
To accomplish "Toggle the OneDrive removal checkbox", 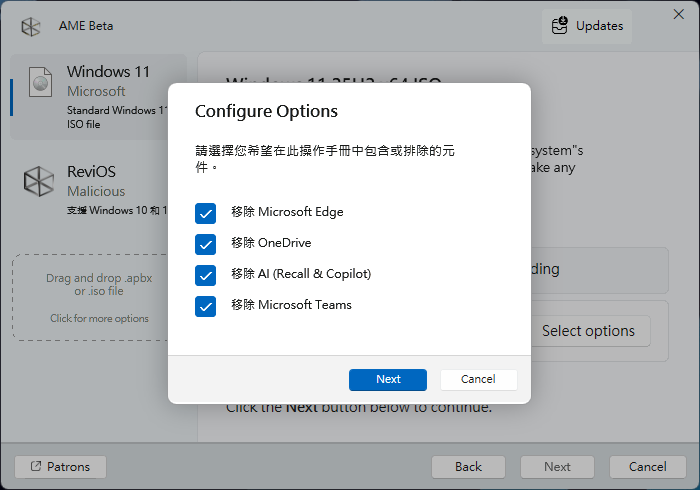I will pyautogui.click(x=206, y=244).
